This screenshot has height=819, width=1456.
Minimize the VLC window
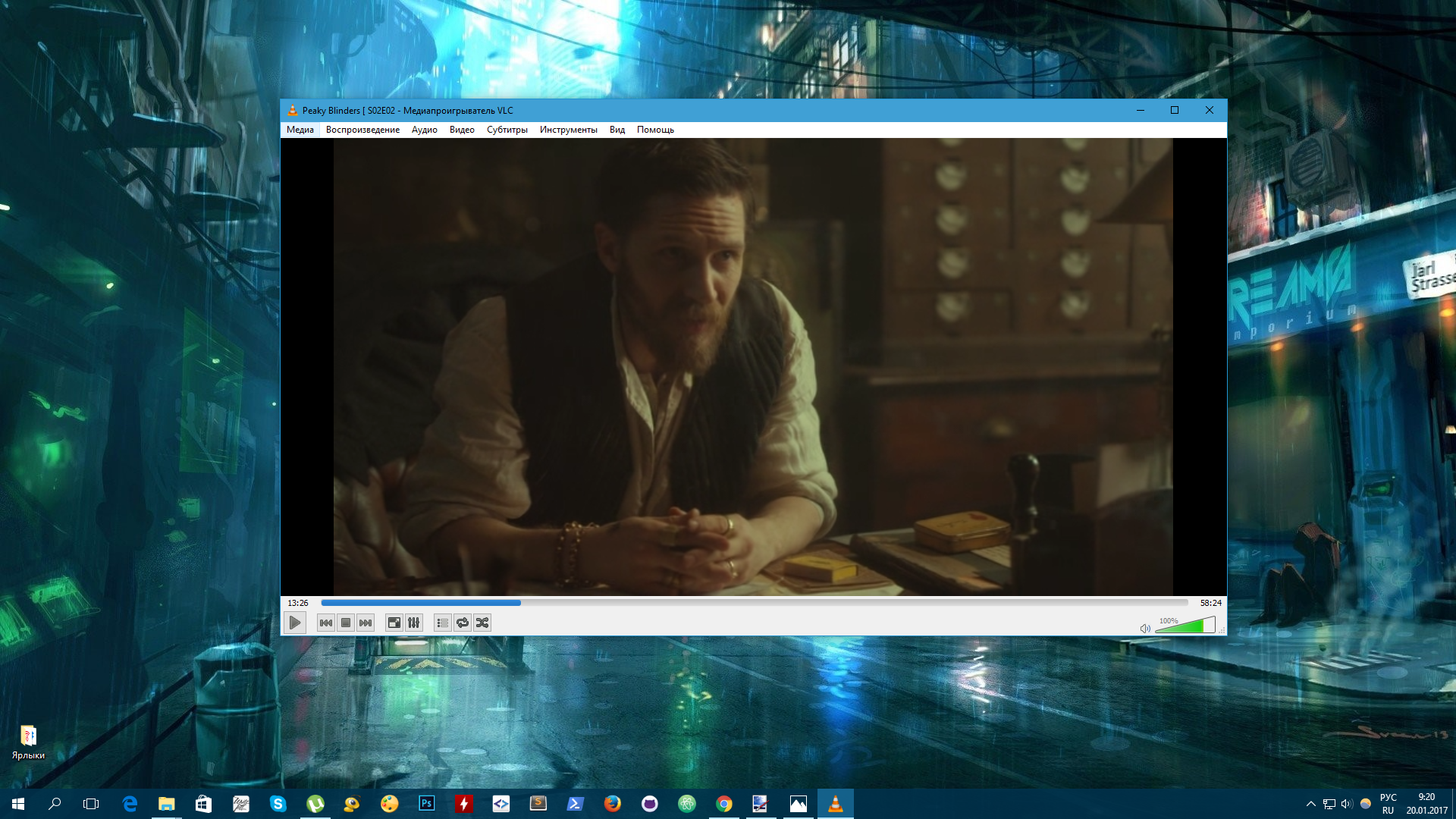point(1140,111)
